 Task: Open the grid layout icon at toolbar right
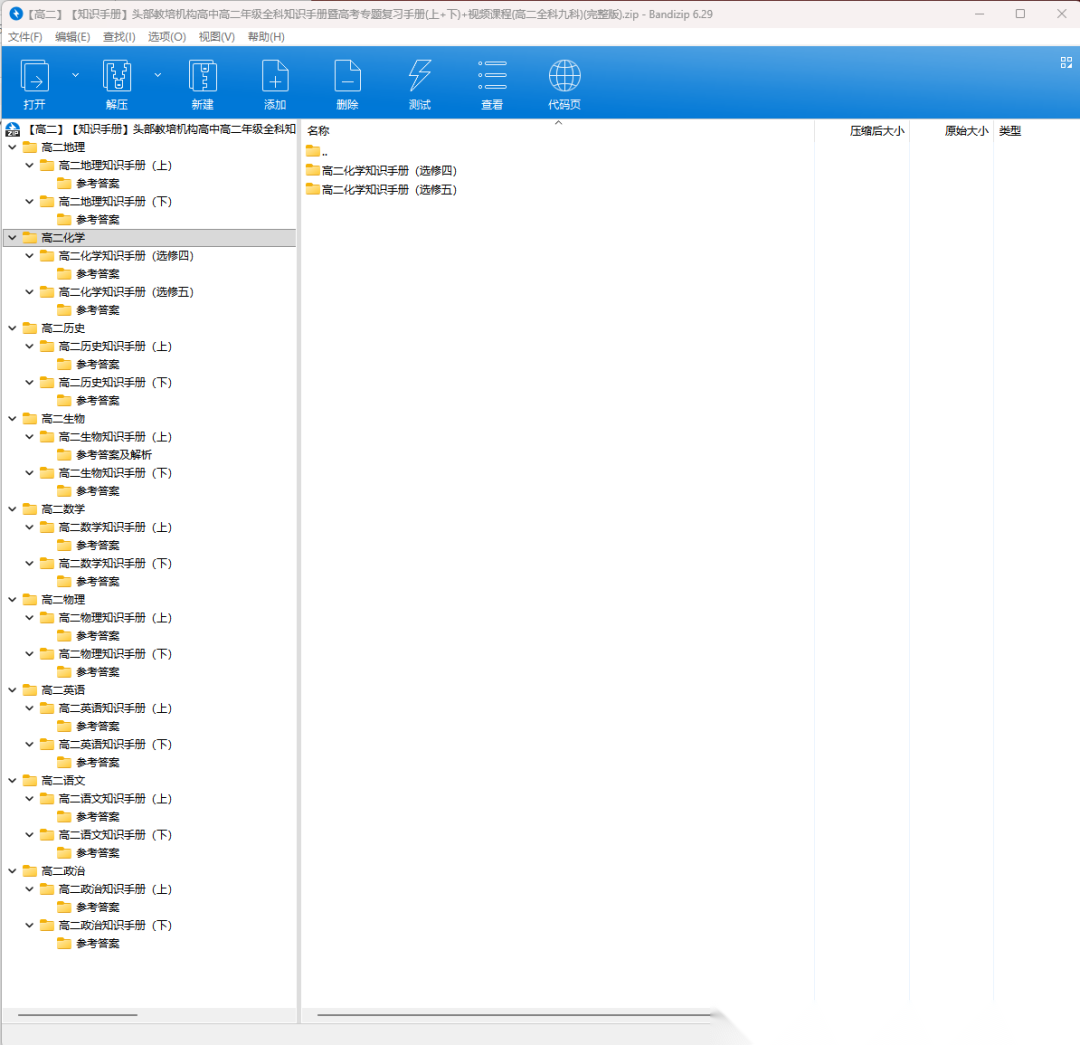coord(1066,62)
